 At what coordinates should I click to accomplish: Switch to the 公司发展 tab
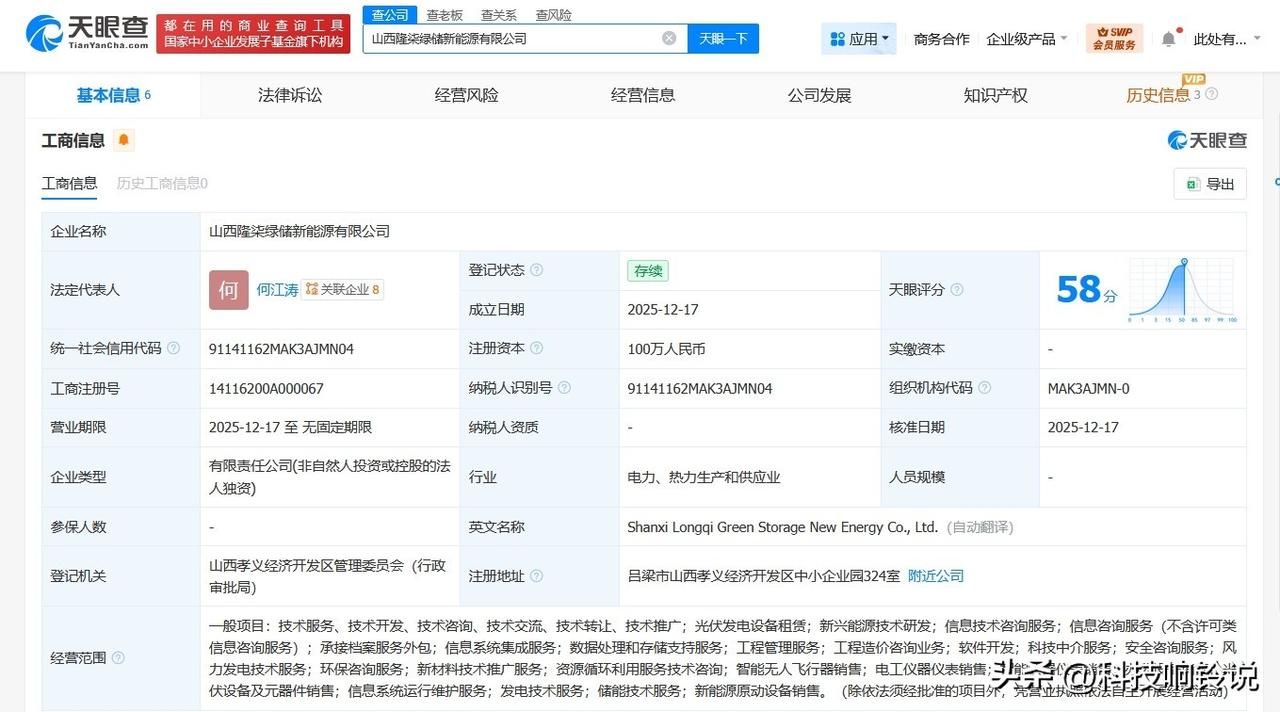[x=819, y=95]
